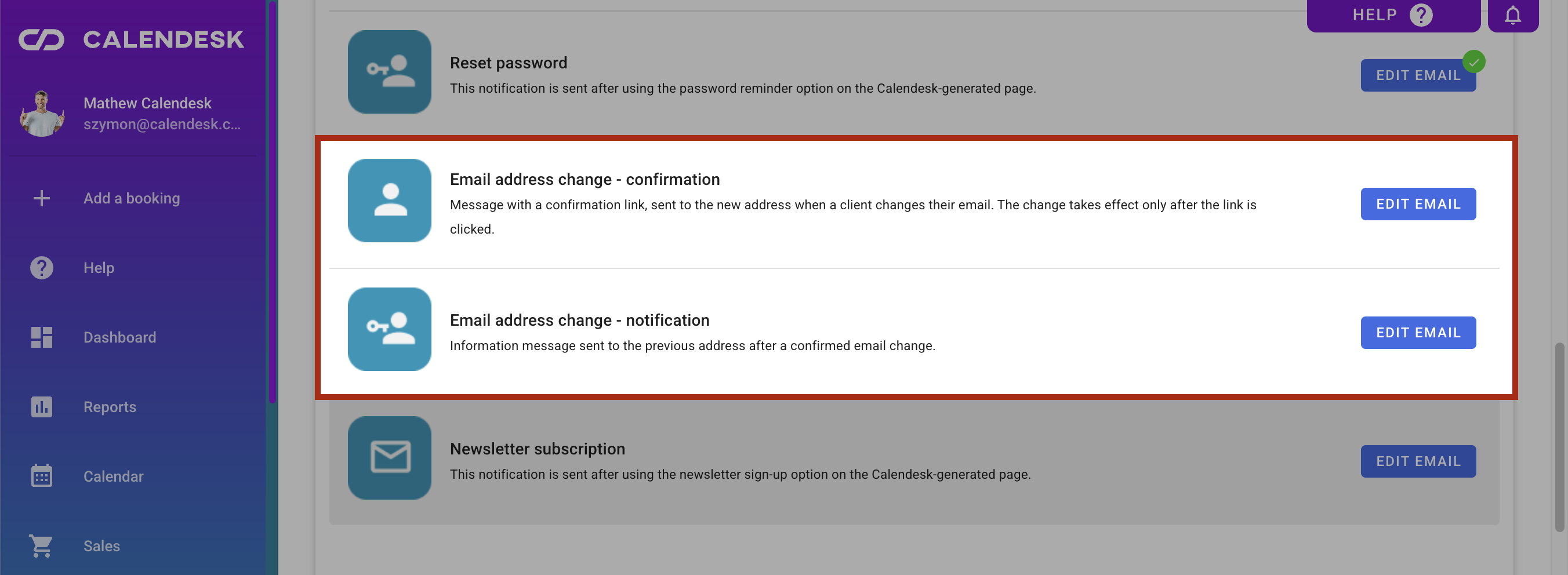The image size is (1568, 575).
Task: Edit the Newsletter subscription email
Action: [1418, 461]
